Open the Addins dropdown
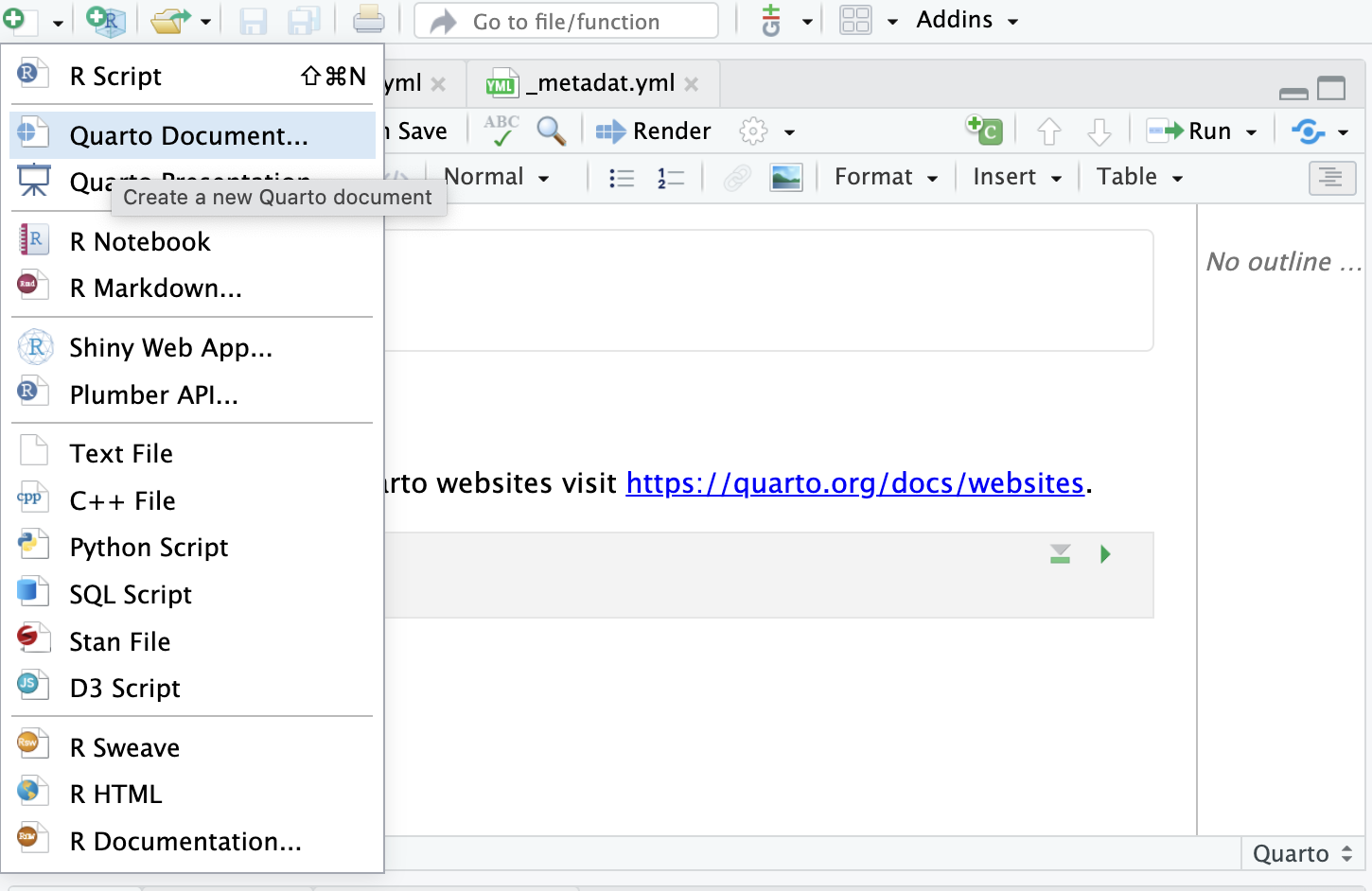Screen dimensions: 1372x891 (x=966, y=20)
